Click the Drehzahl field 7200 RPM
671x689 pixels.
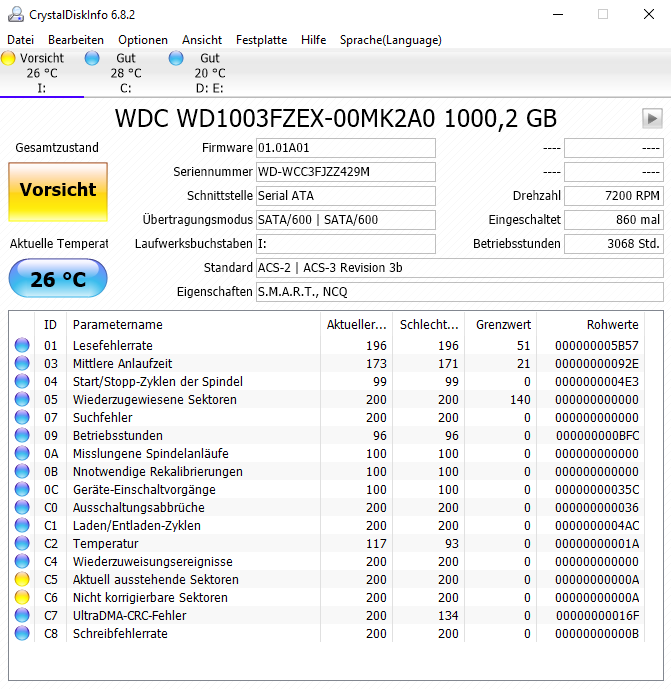pos(614,196)
